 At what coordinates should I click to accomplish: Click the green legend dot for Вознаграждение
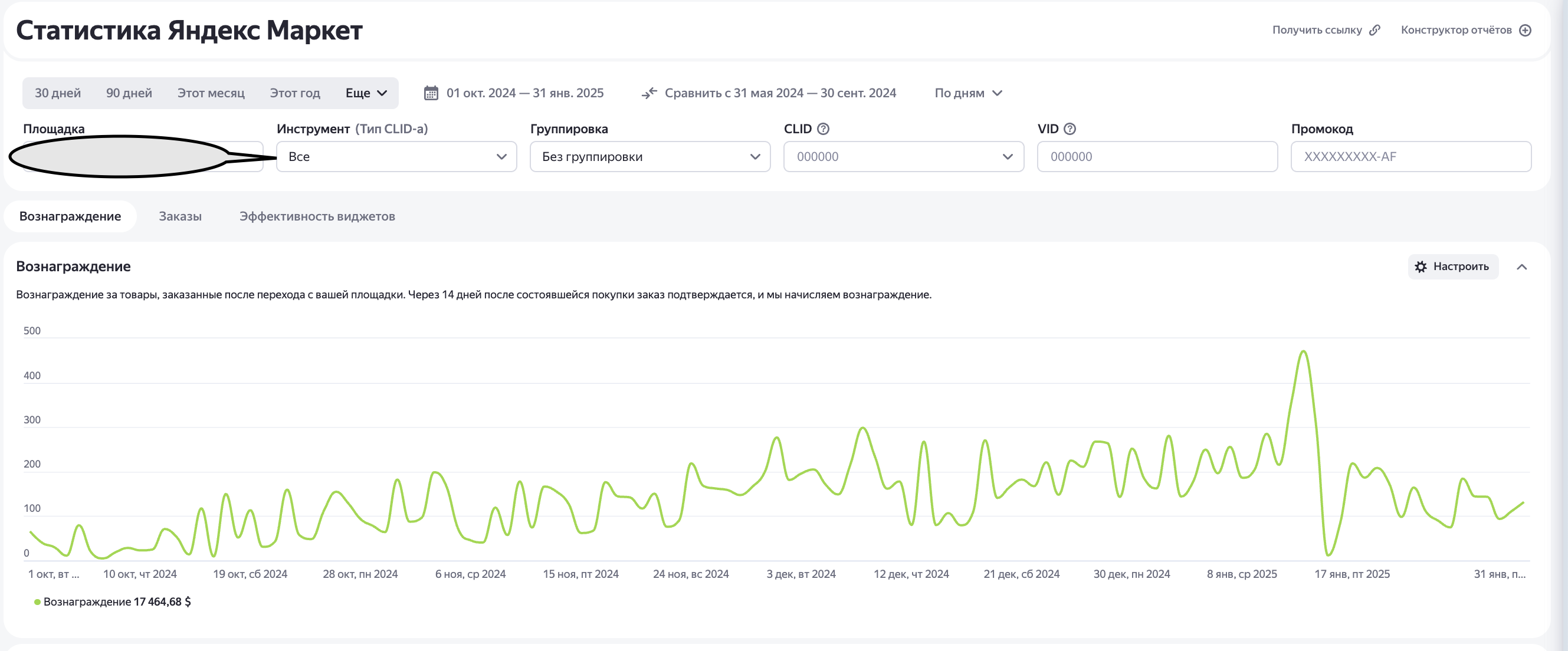37,602
